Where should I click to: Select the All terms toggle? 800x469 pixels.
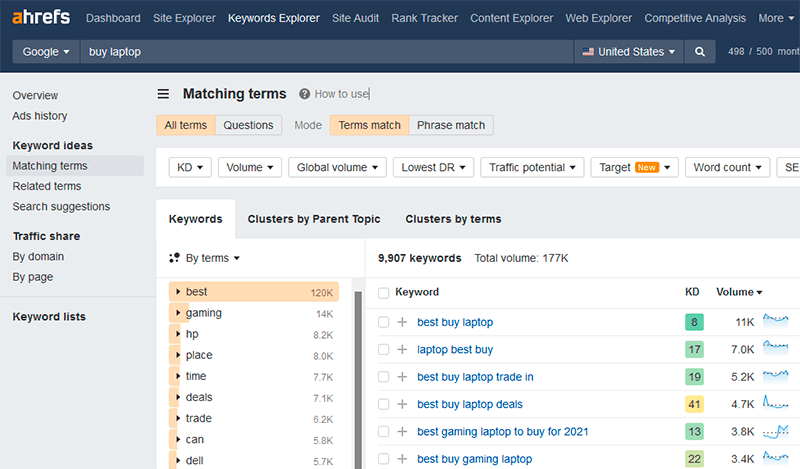(186, 125)
